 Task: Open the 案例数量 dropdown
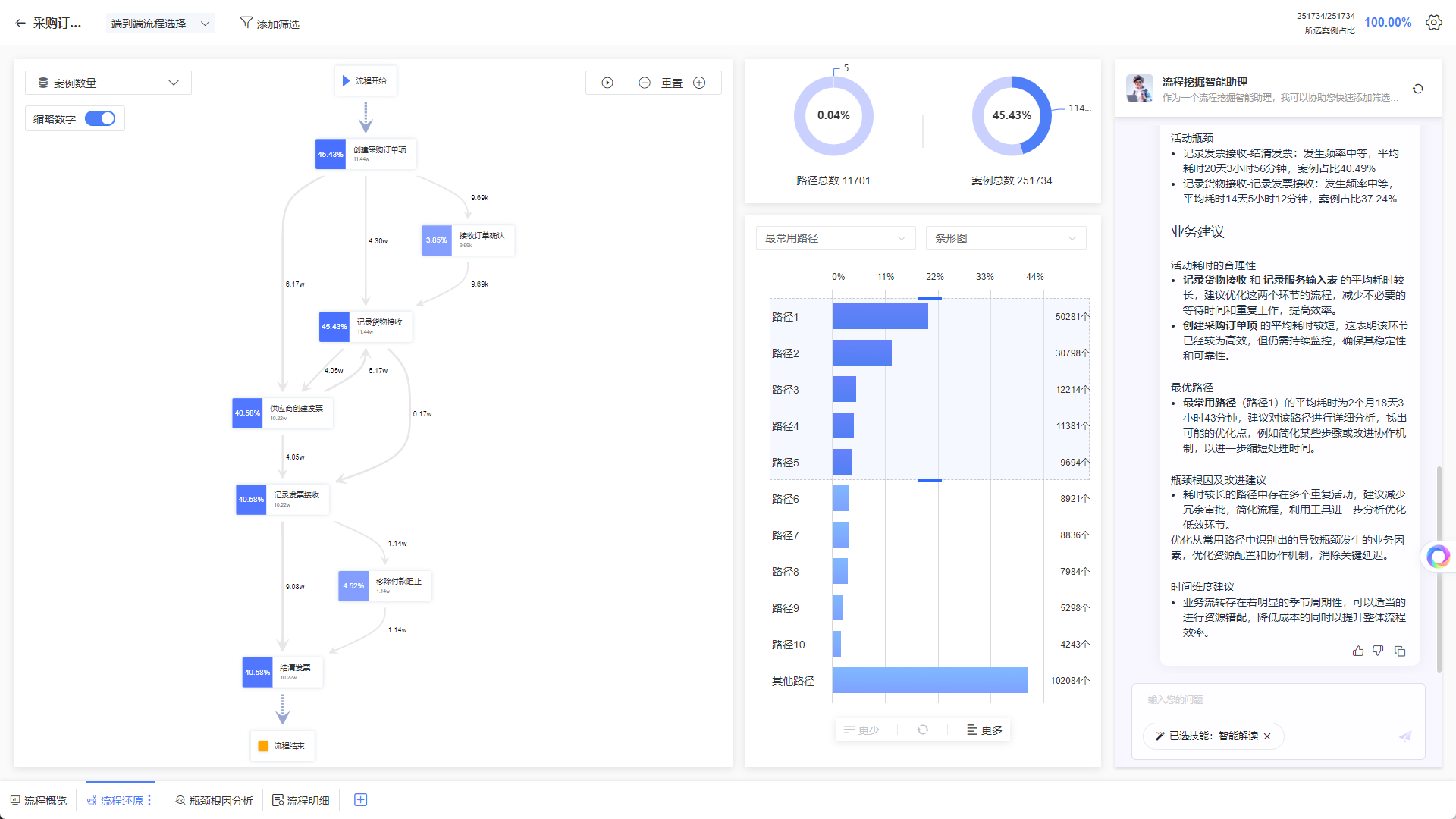[108, 83]
